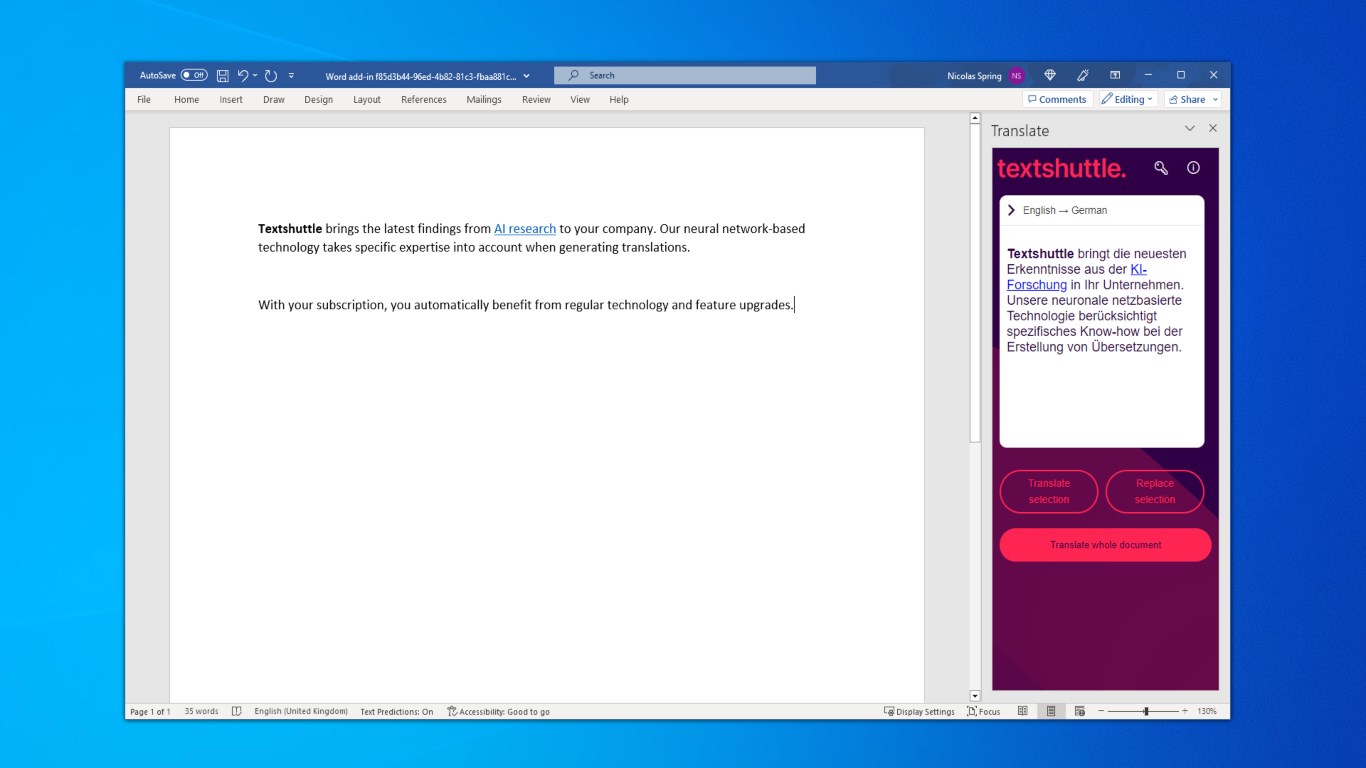Click the Undo arrow icon
This screenshot has height=768, width=1366.
click(x=242, y=75)
